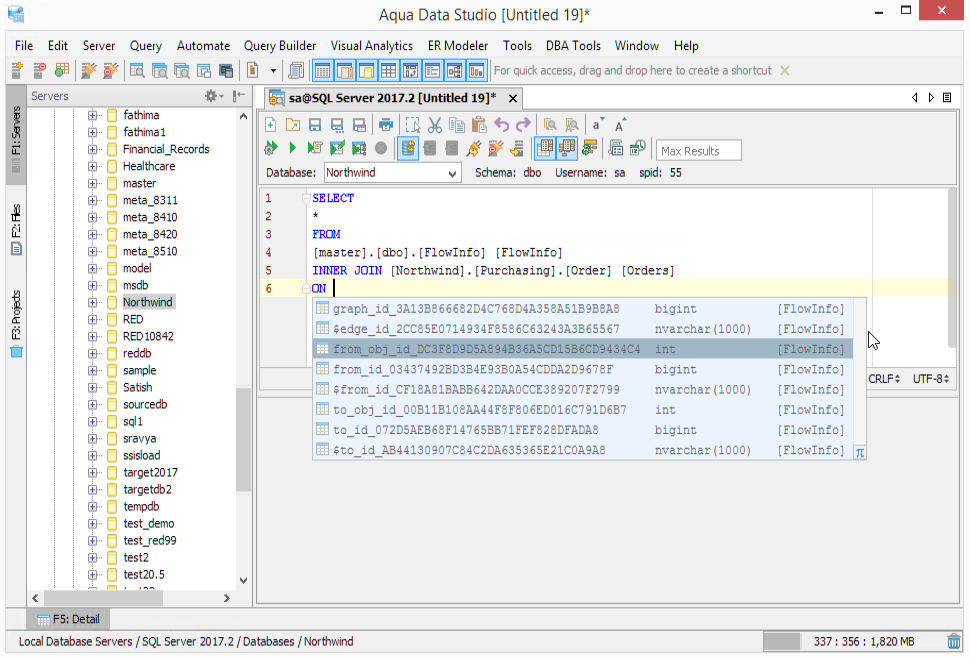
Task: Collapse the SELECT statement fold marker
Action: point(306,198)
